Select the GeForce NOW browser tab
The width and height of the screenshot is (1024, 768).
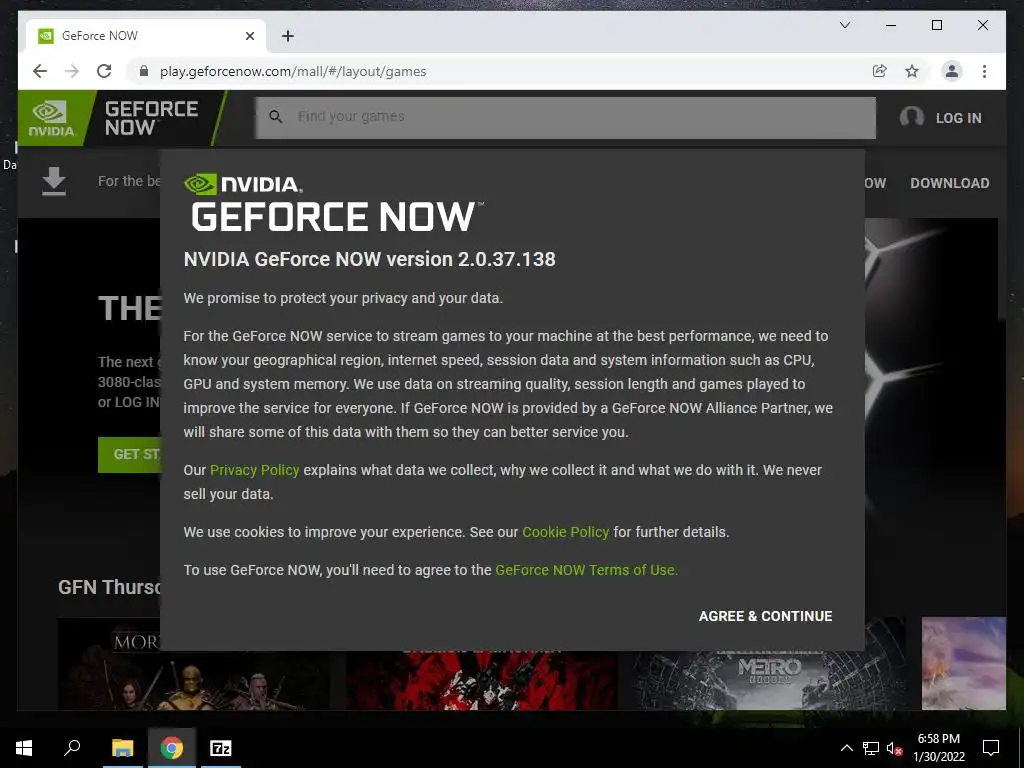[146, 36]
